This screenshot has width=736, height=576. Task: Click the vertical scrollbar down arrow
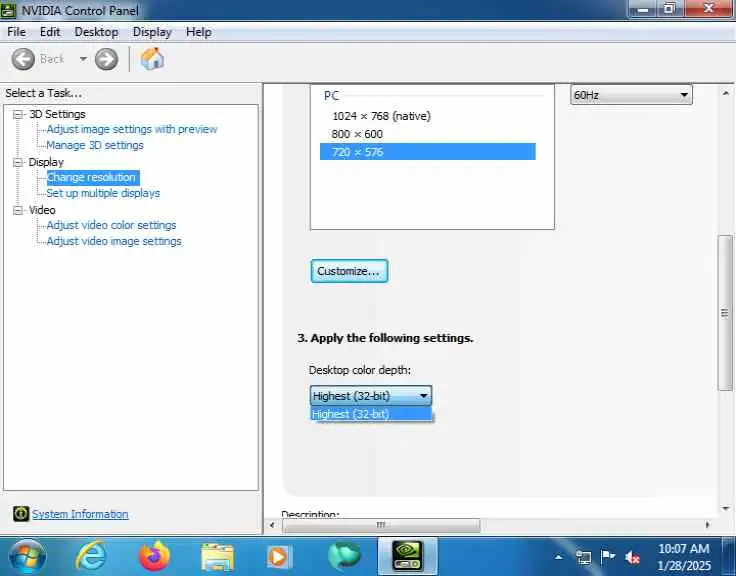click(x=726, y=508)
